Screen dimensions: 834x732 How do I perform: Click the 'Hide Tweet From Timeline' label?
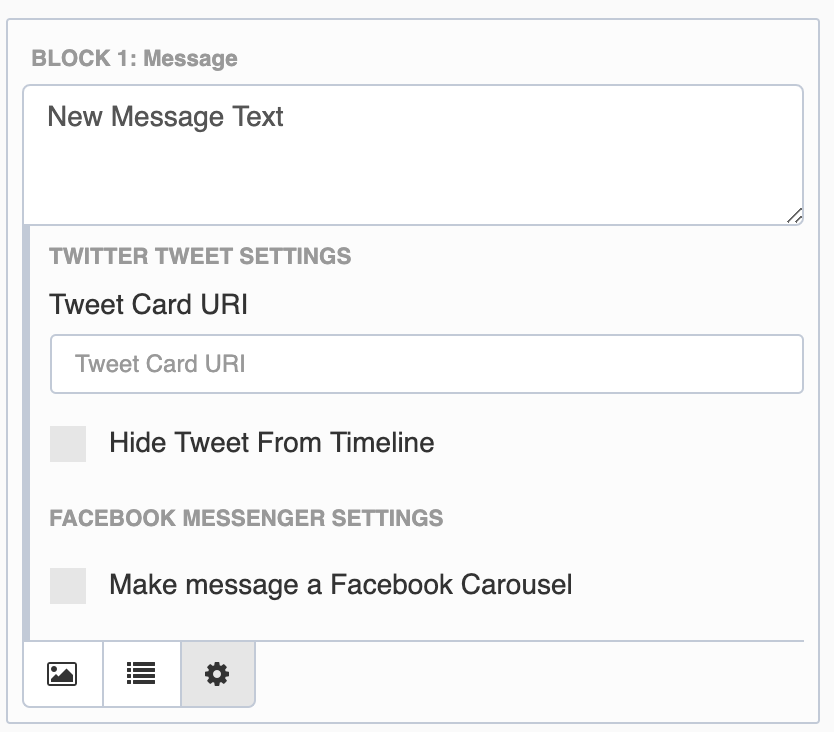(272, 443)
